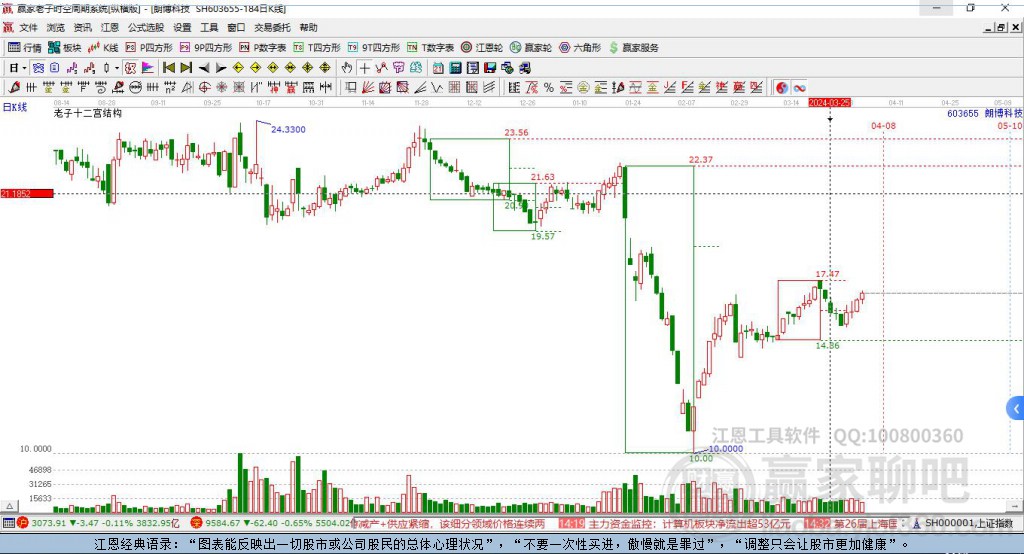Click the bottom-left scroll up triangle
Viewport: 1024px width, 554px height.
click(x=9, y=506)
